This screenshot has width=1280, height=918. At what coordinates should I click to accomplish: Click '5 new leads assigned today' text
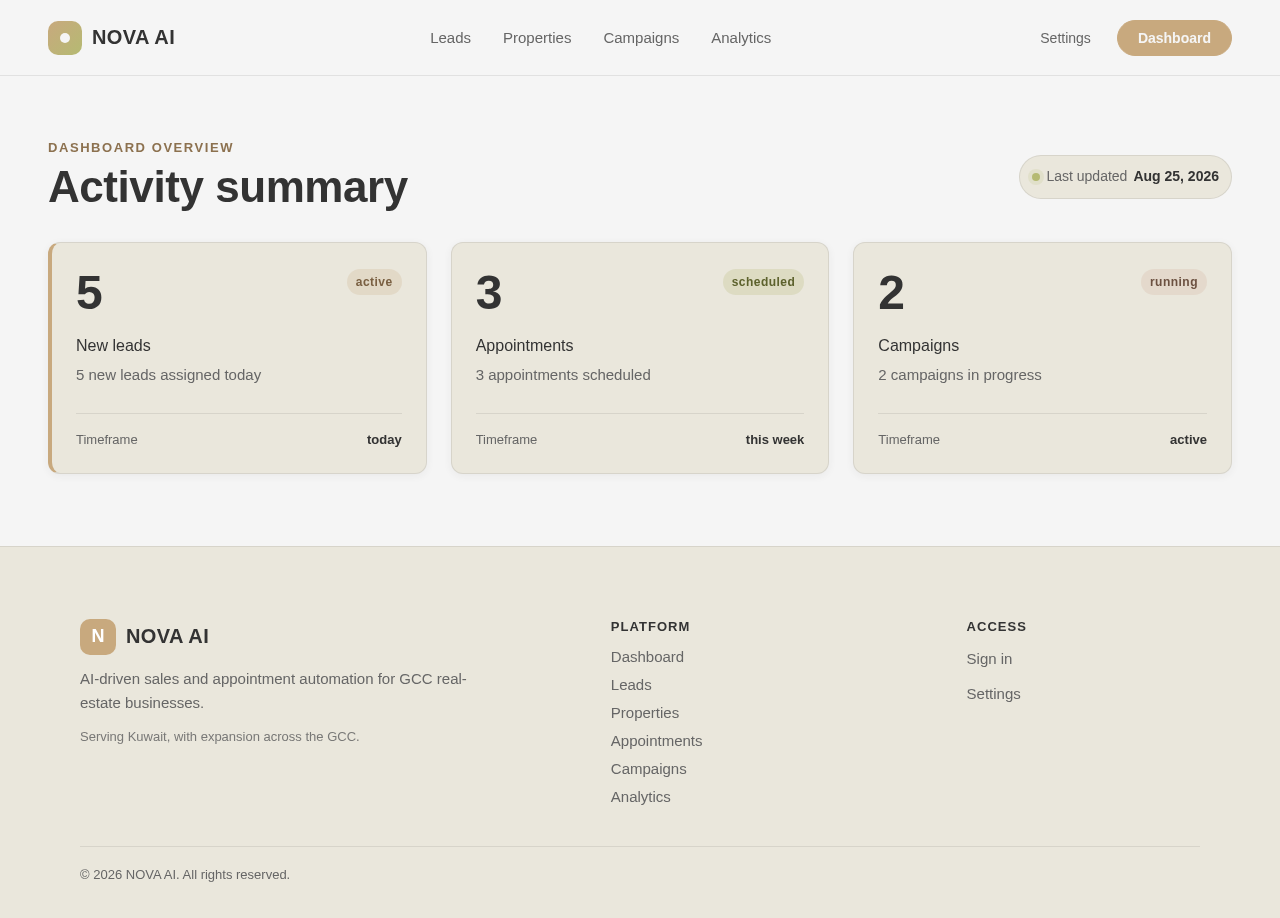[x=168, y=375]
